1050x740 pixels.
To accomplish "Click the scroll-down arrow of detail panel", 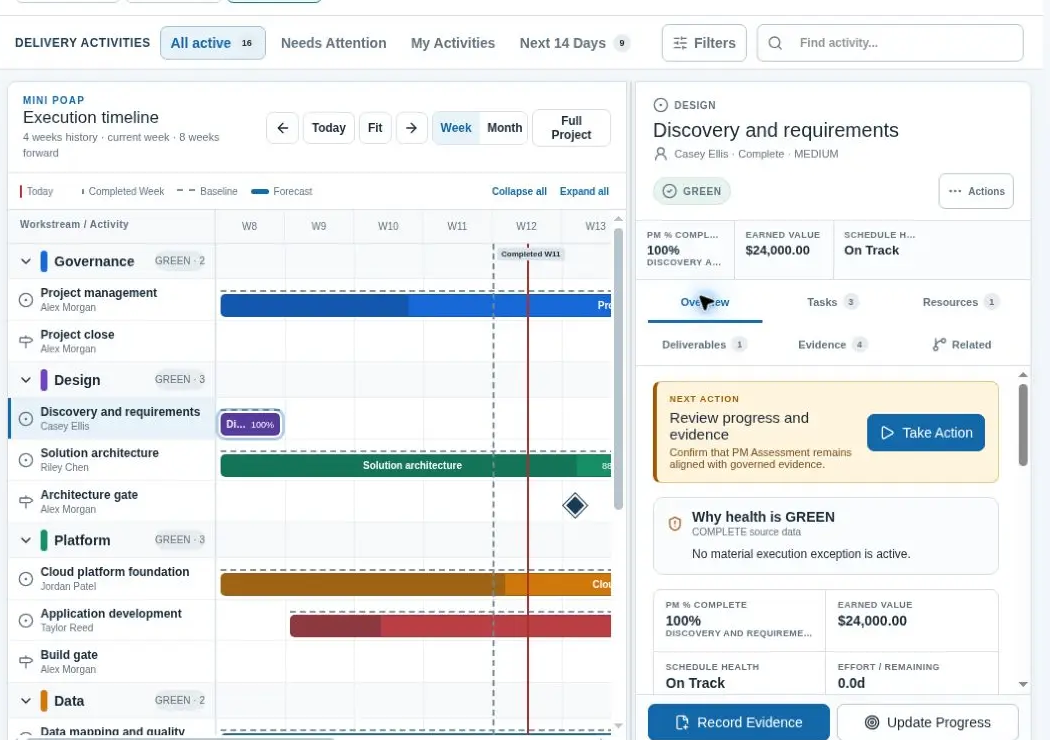I will pos(1023,684).
